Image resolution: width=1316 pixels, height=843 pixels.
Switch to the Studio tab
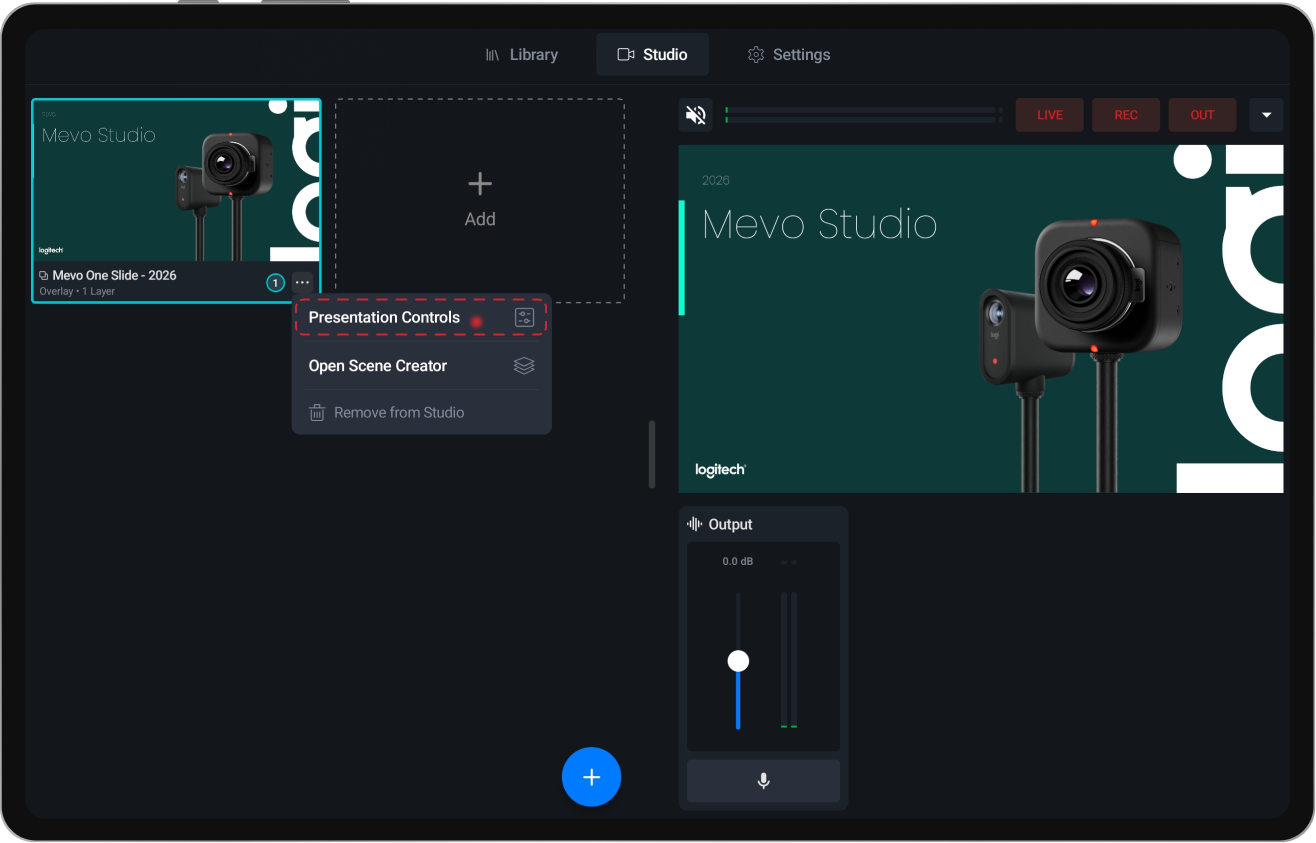coord(652,54)
